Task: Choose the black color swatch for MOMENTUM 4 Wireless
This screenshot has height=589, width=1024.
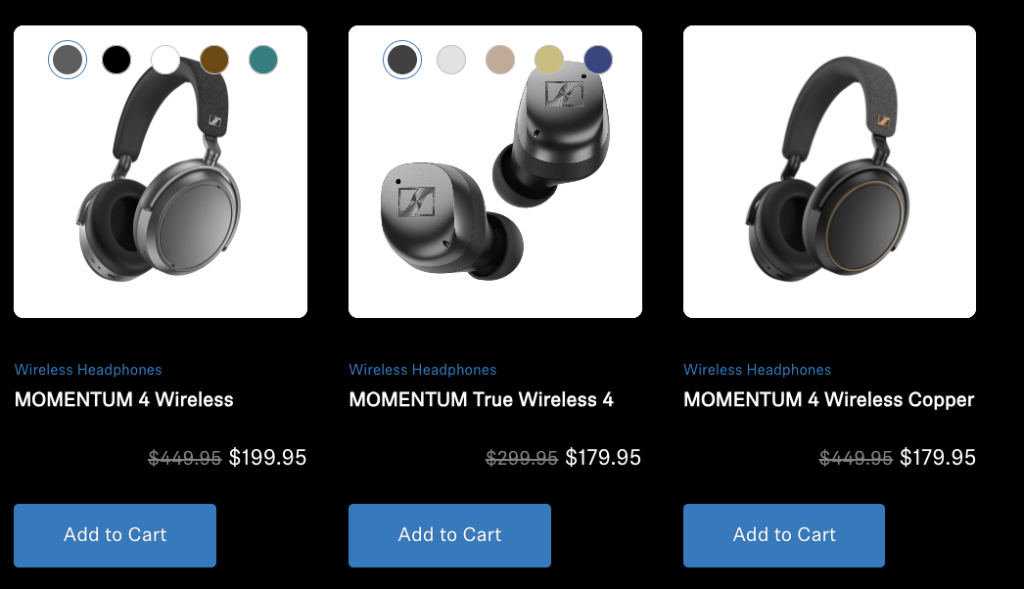Action: pyautogui.click(x=116, y=59)
